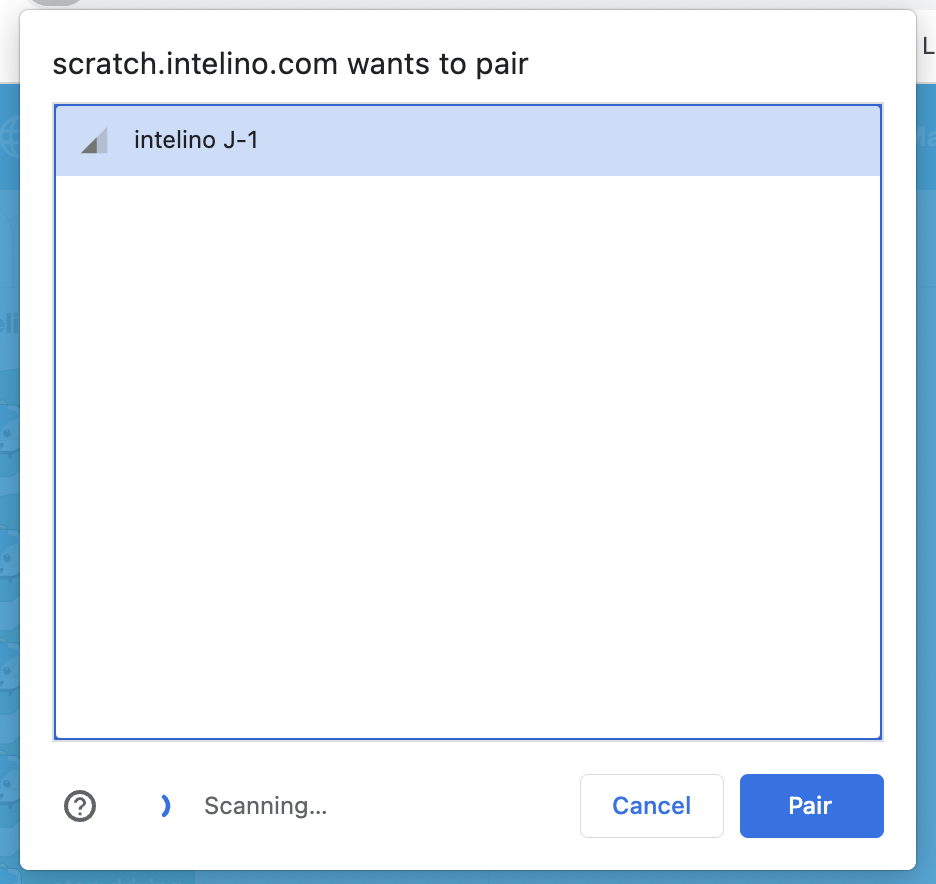Click the gray browser tab edge above the dialog

point(55,3)
